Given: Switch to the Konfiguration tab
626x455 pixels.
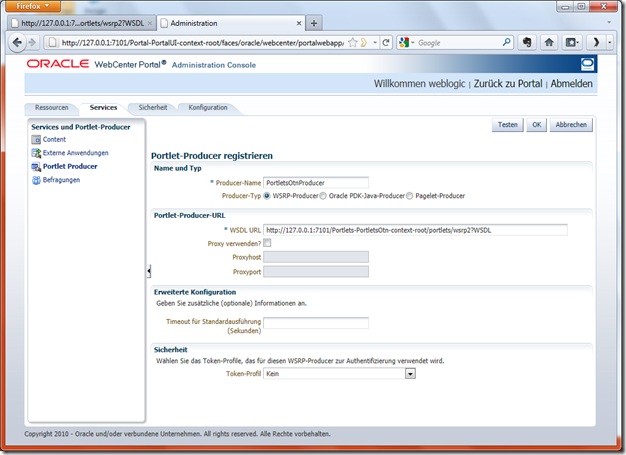Looking at the screenshot, I should [208, 108].
